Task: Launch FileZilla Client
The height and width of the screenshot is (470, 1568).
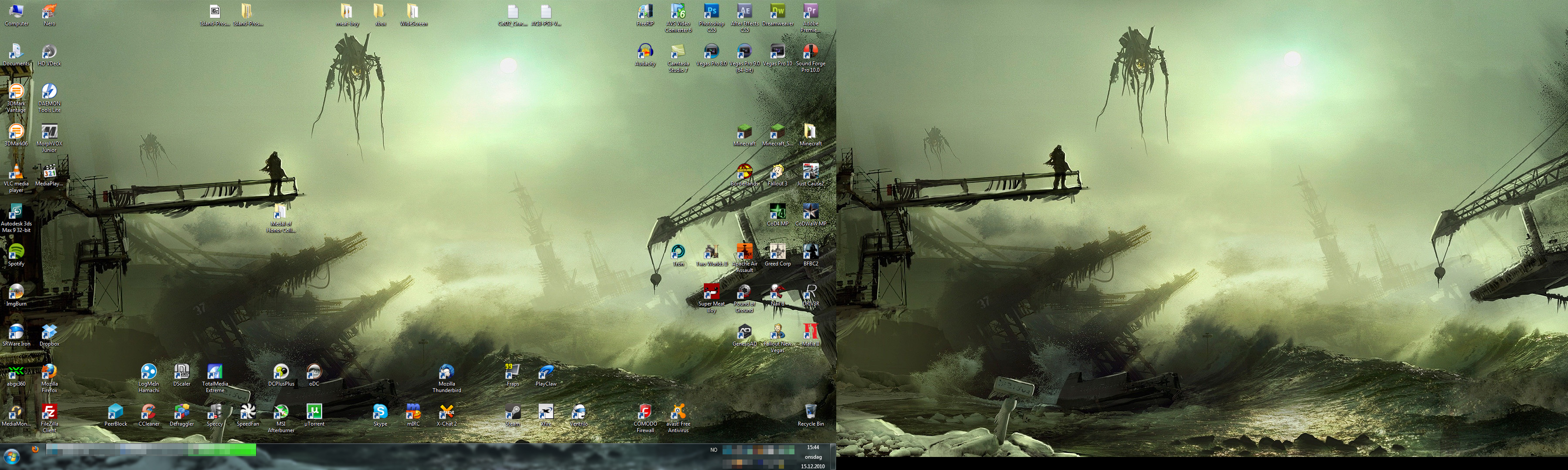Action: point(49,419)
